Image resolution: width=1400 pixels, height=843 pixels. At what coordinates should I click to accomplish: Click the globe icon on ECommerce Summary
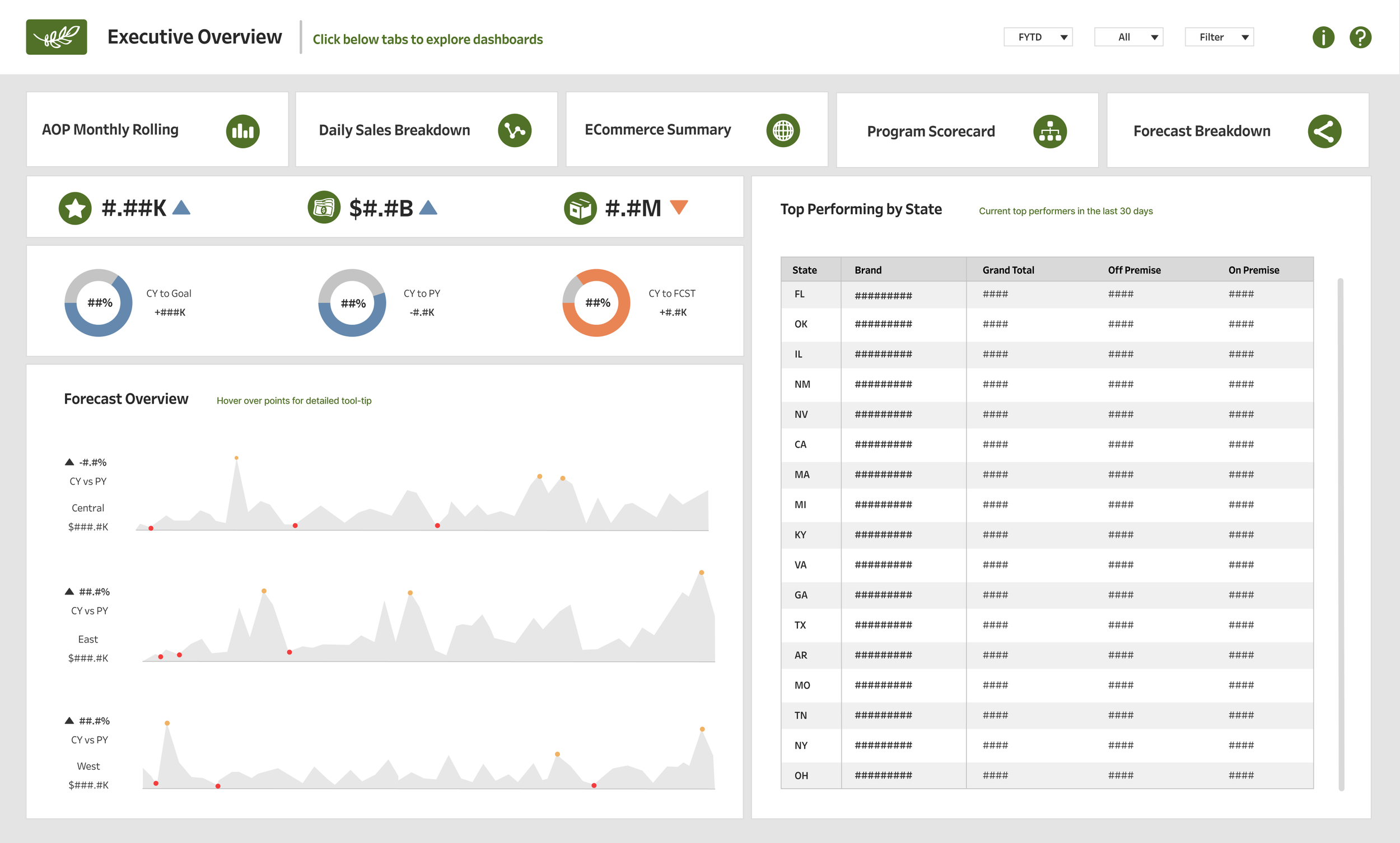[x=783, y=130]
